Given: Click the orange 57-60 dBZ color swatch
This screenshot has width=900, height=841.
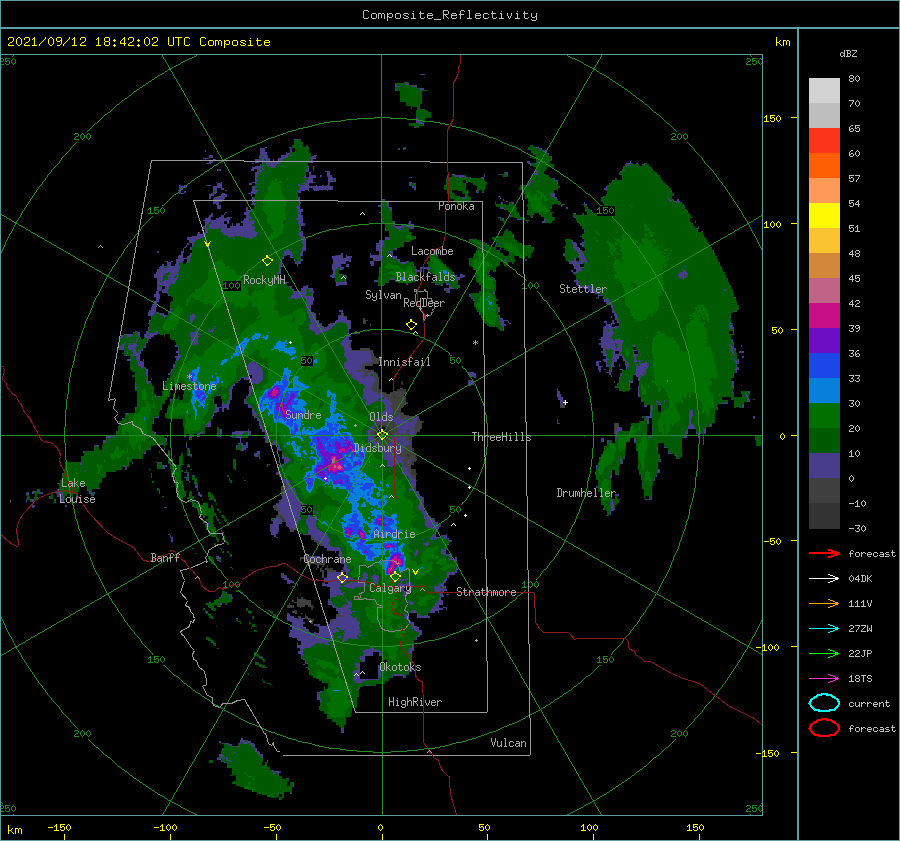Looking at the screenshot, I should click(824, 166).
